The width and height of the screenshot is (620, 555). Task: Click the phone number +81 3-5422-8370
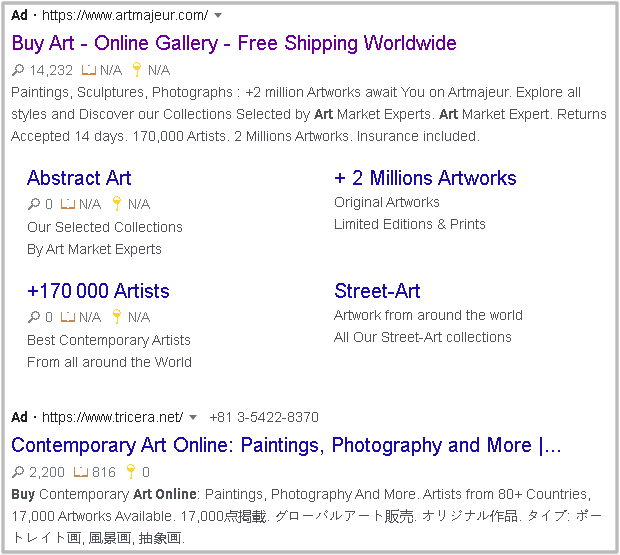tap(264, 417)
